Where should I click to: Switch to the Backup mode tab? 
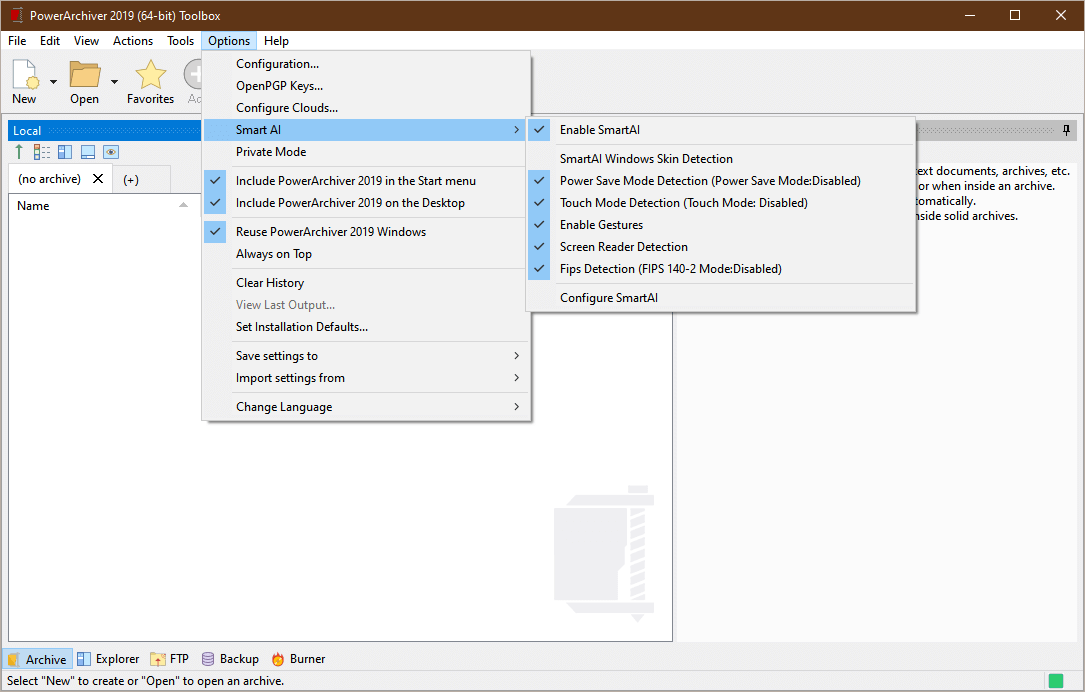click(x=230, y=659)
